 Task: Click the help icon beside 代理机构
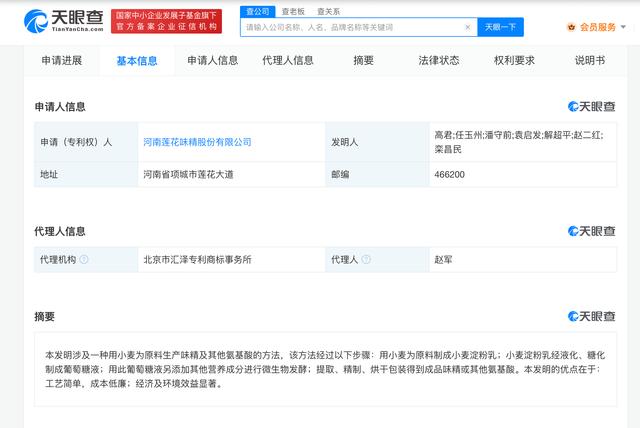(84, 259)
